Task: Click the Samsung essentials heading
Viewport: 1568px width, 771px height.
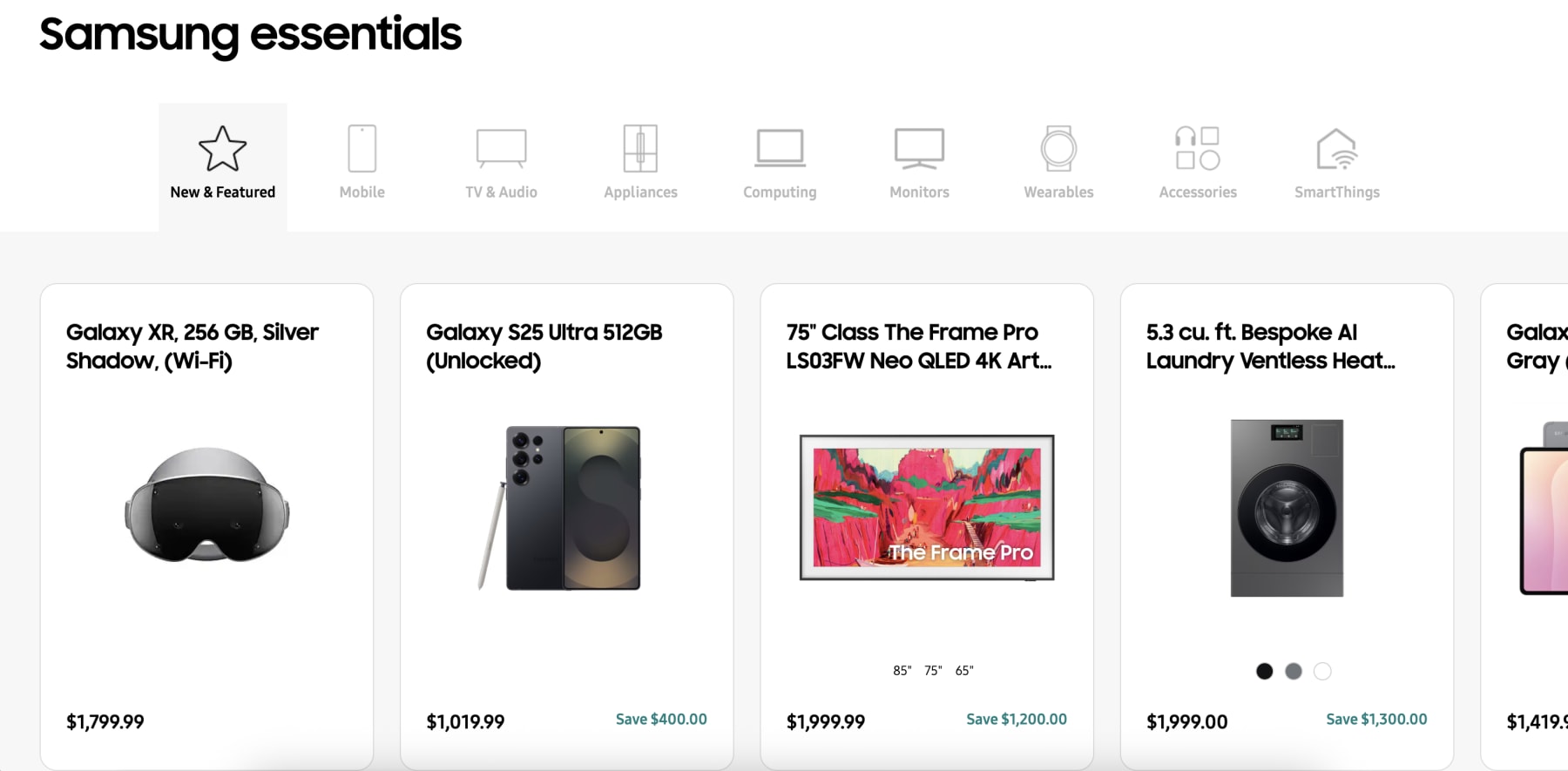Action: coord(250,35)
